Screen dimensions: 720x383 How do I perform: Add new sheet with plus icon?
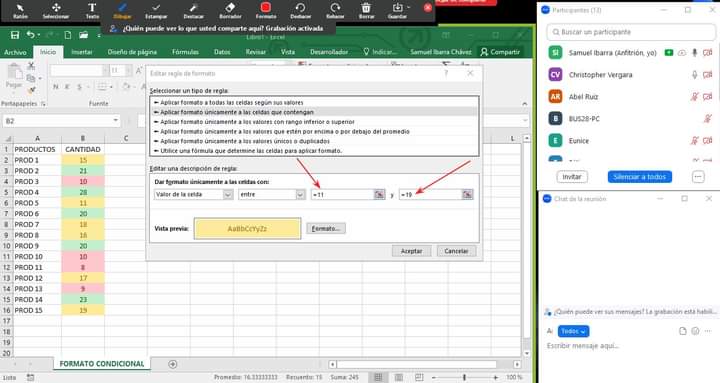pos(172,364)
